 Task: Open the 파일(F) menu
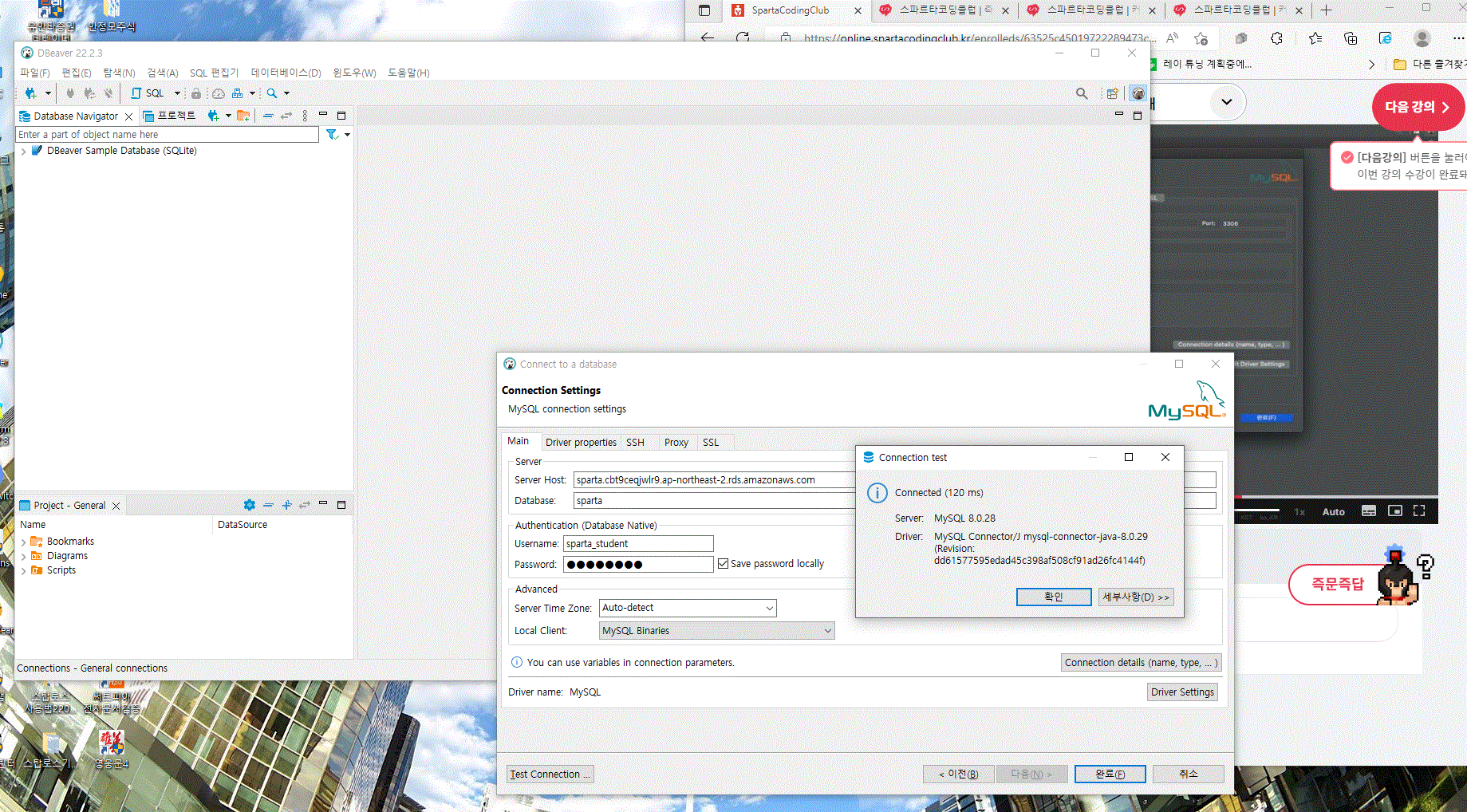(34, 73)
